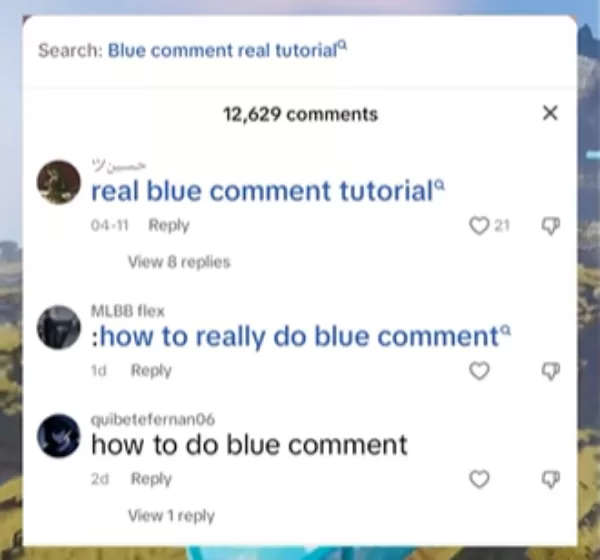Reply to the quibetefernan06 comment
600x560 pixels.
point(151,478)
